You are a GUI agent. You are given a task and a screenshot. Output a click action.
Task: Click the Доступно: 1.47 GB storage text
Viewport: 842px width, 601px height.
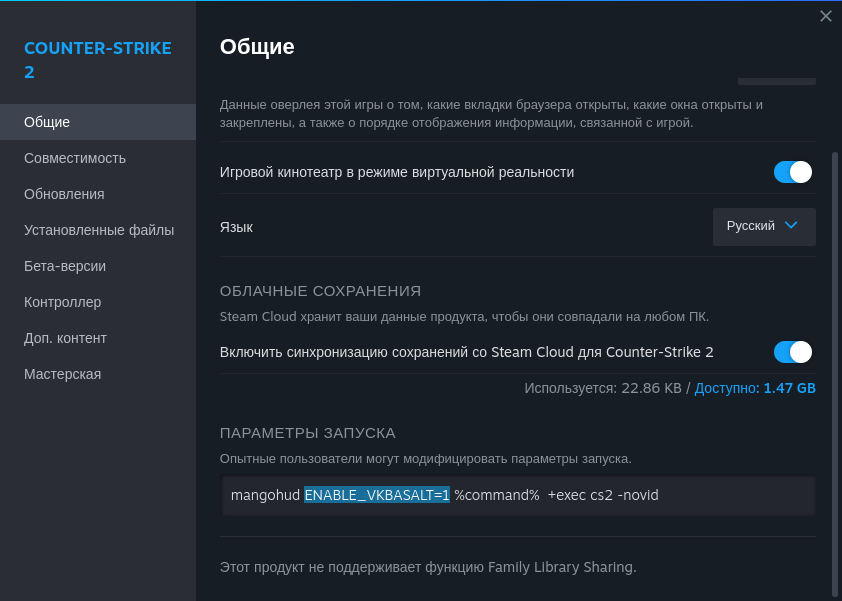755,388
